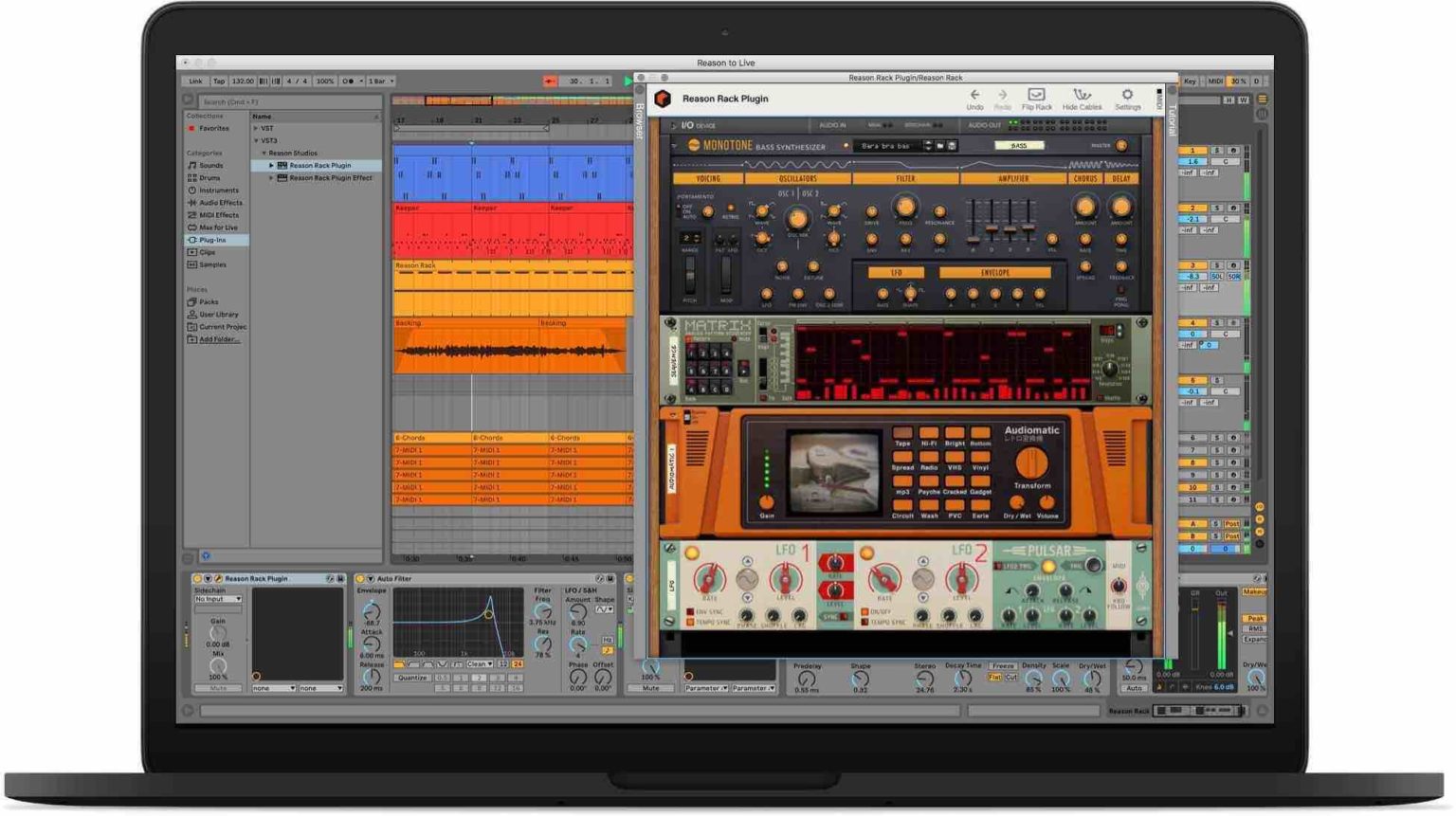Image resolution: width=1456 pixels, height=816 pixels.
Task: Click the Audio Effects category icon
Action: [x=192, y=203]
